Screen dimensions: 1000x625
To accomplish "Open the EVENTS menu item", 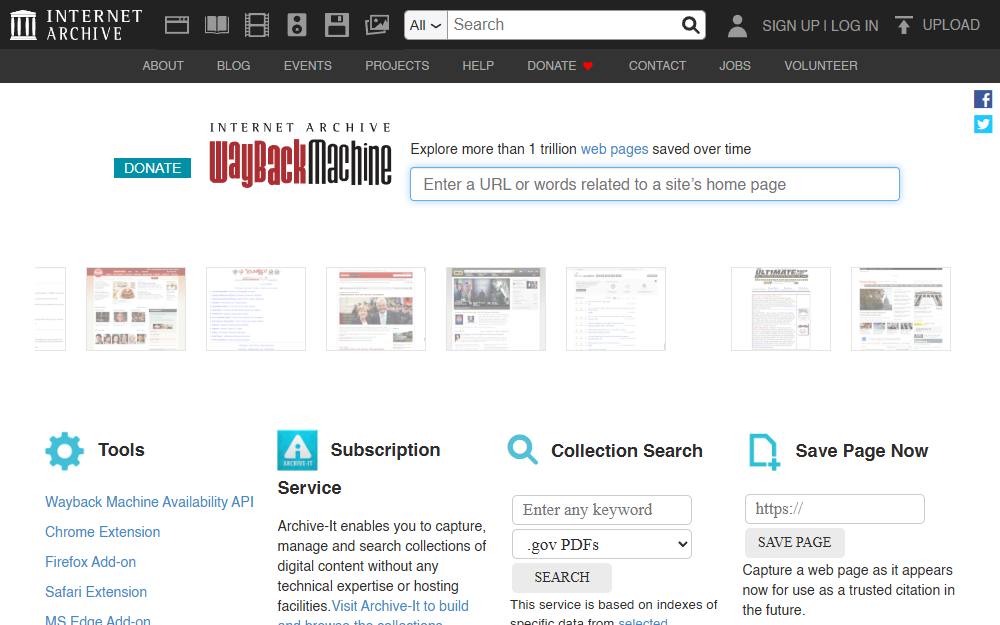I will pyautogui.click(x=307, y=66).
